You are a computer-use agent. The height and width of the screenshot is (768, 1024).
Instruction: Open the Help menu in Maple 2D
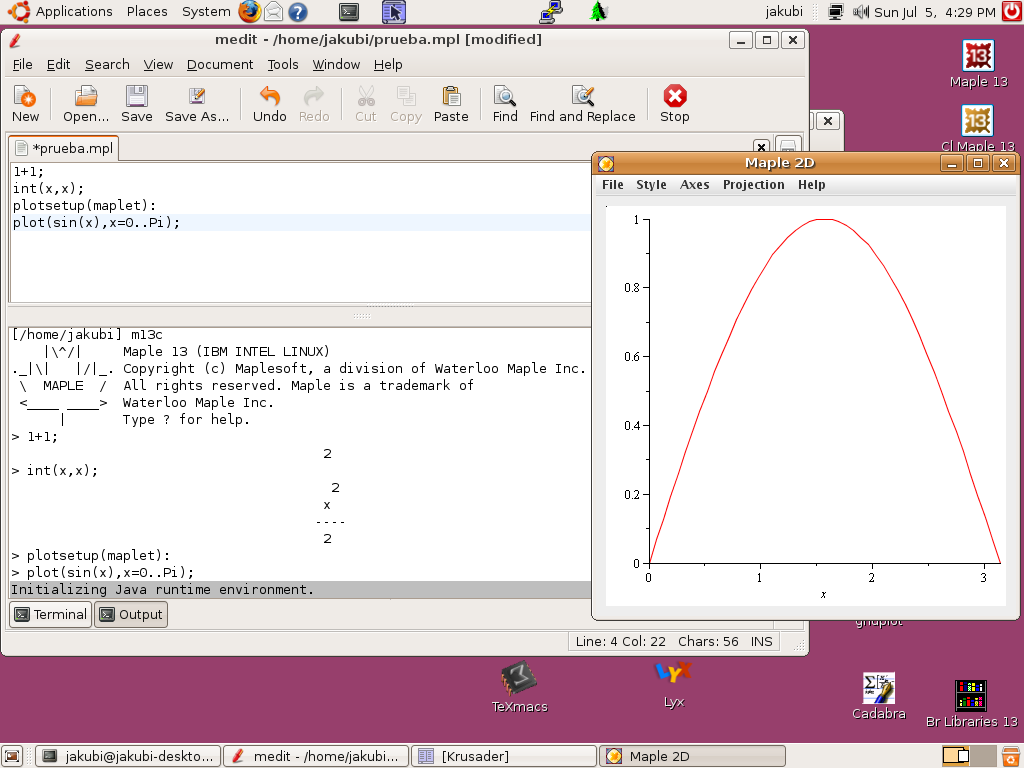pyautogui.click(x=811, y=185)
